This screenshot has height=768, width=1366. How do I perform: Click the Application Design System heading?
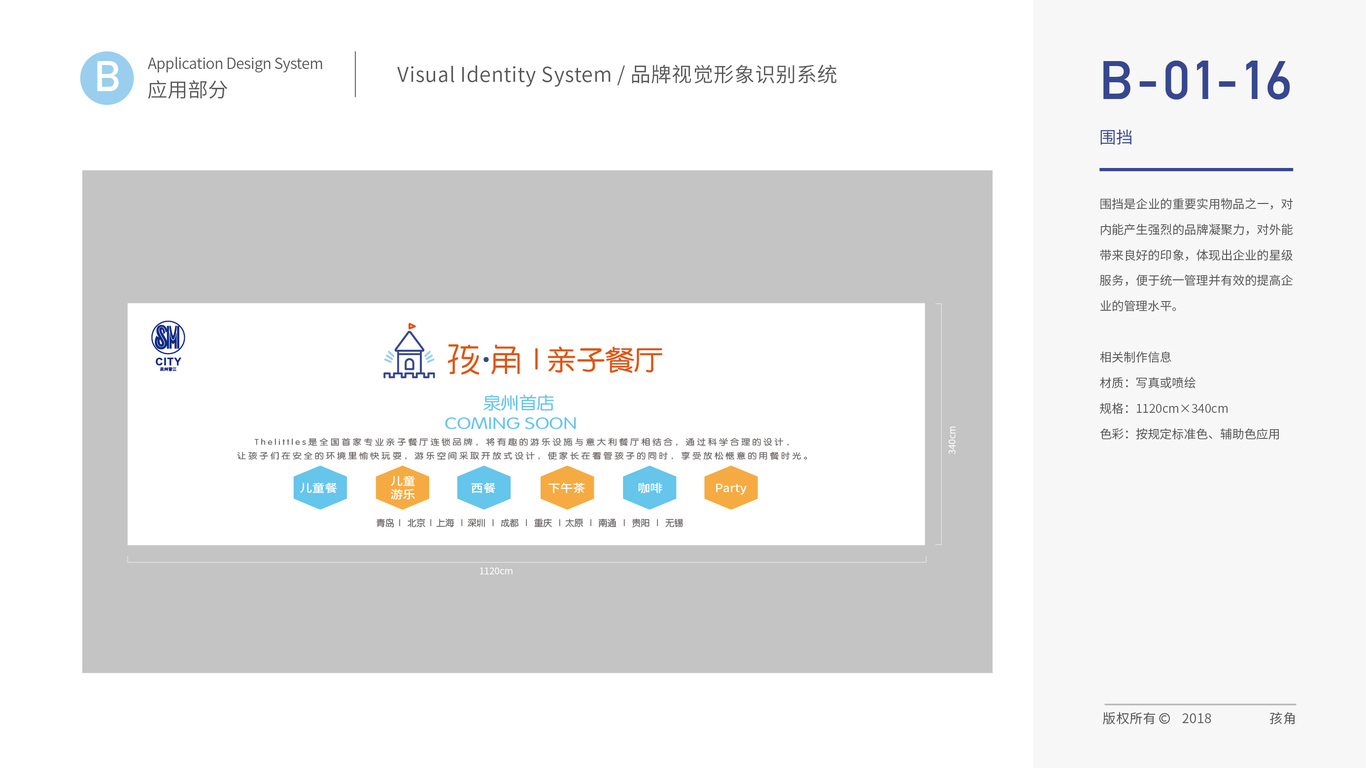(235, 64)
